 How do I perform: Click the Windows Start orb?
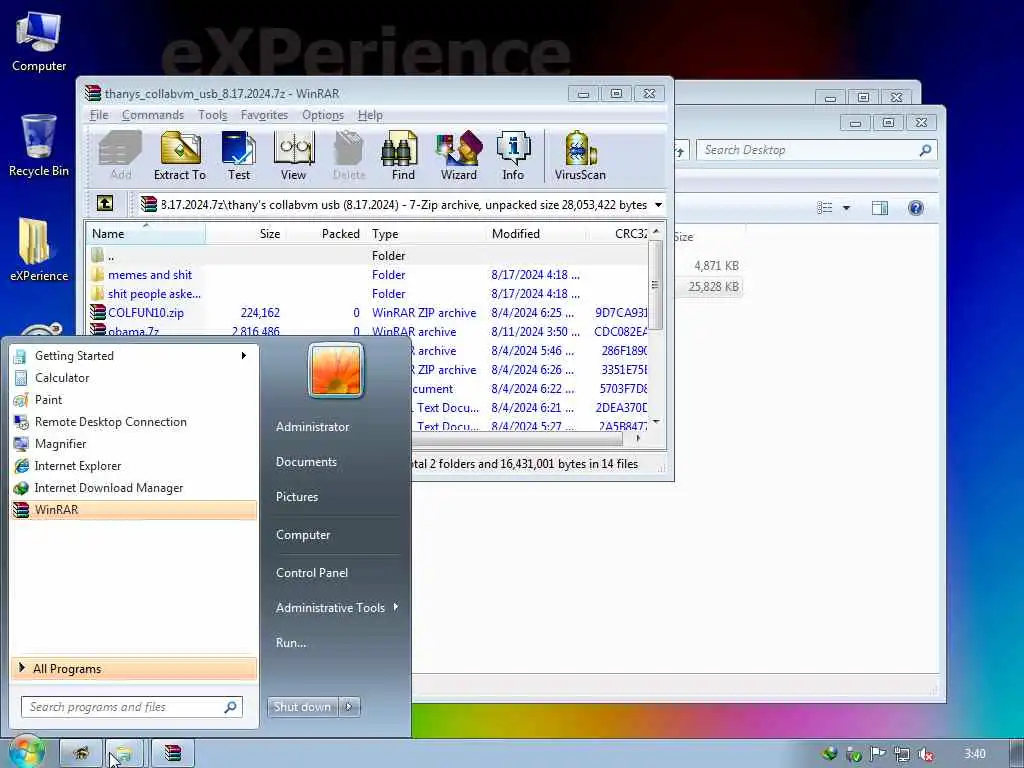(x=25, y=751)
